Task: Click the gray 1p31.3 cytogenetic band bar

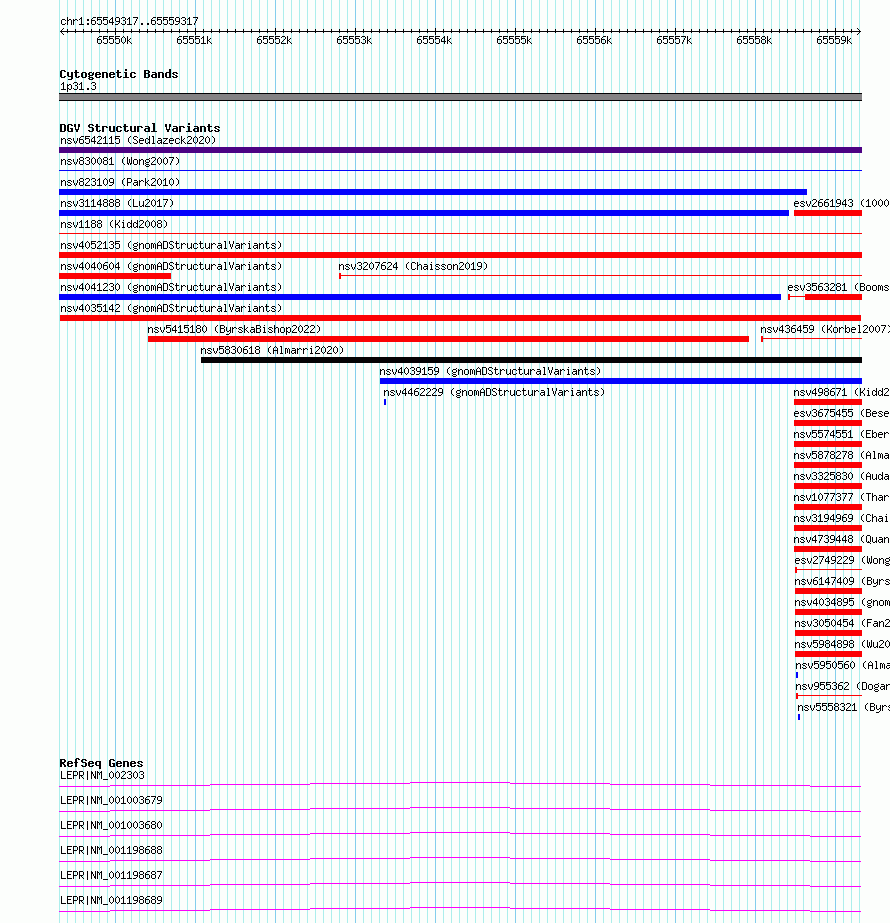Action: point(460,97)
